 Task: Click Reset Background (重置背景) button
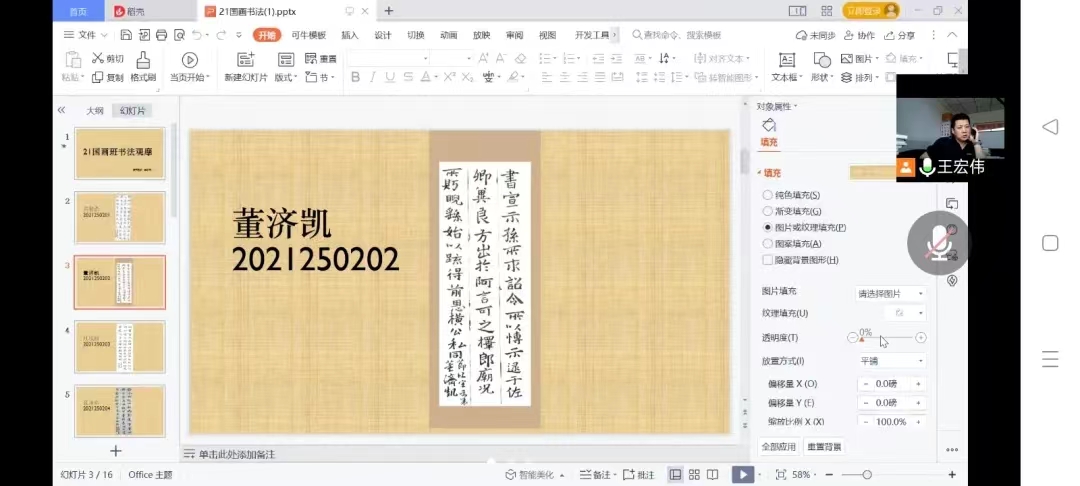tap(824, 447)
